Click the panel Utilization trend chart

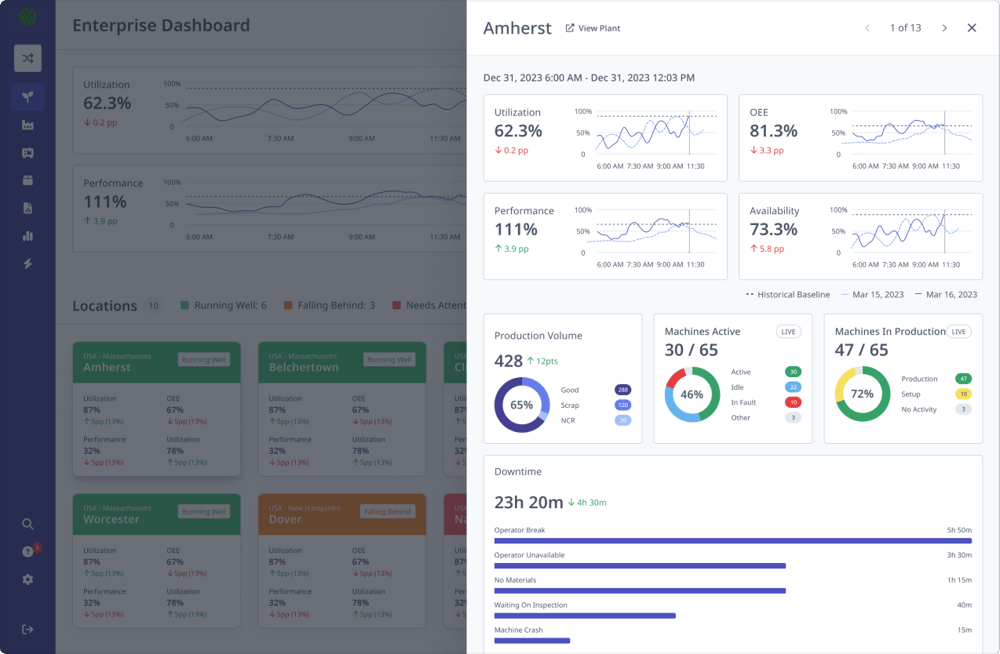[x=647, y=138]
